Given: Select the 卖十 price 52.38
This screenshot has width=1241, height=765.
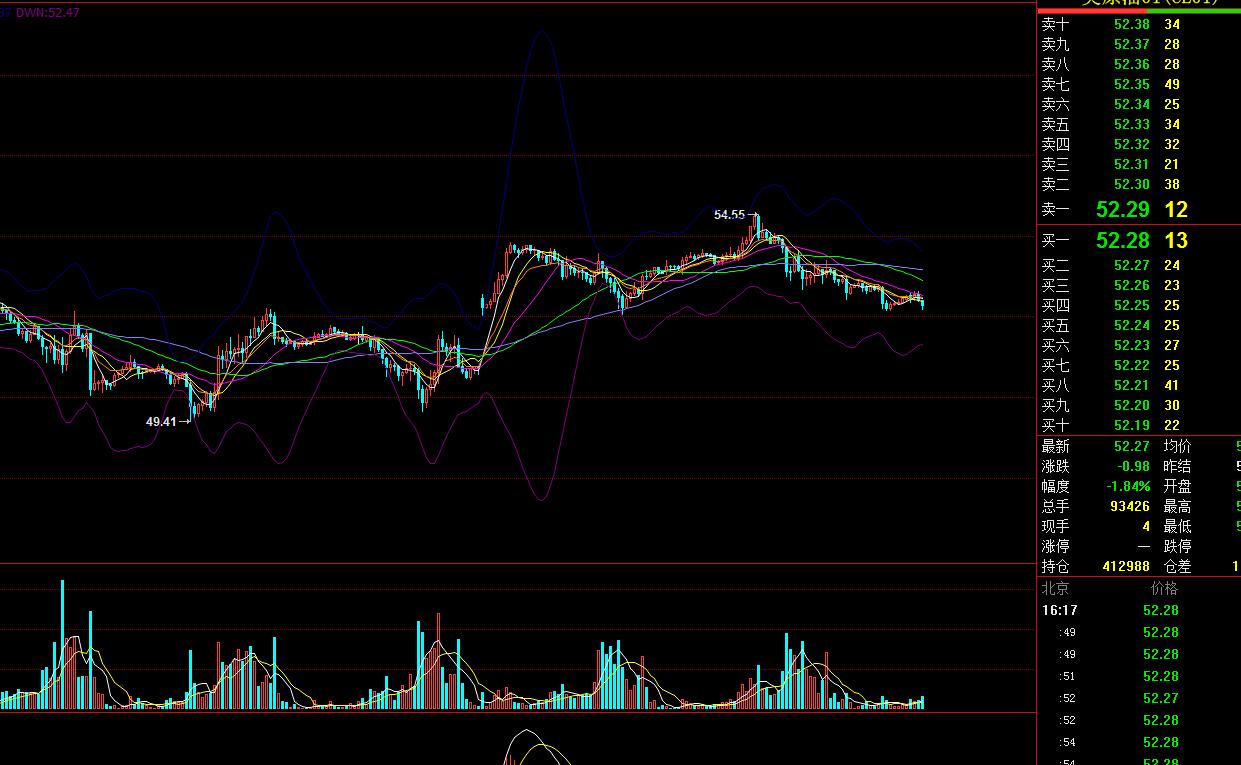Looking at the screenshot, I should pos(1132,24).
